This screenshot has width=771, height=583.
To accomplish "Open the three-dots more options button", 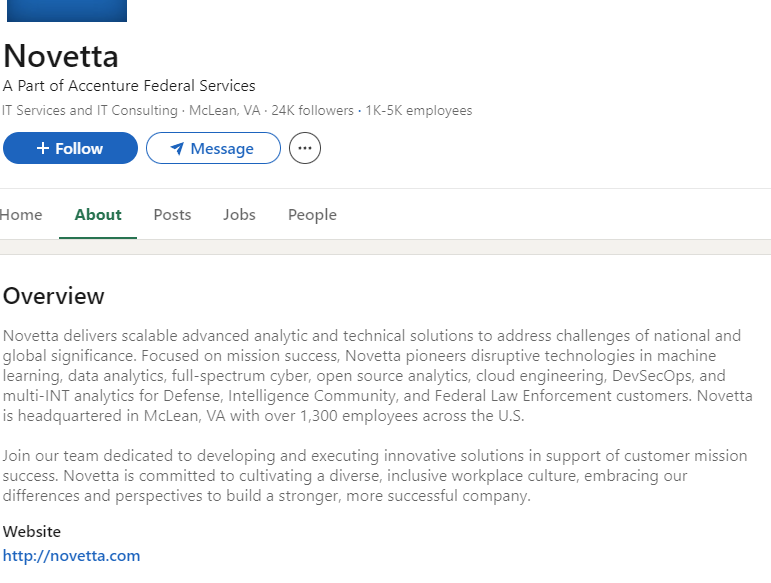I will (304, 148).
